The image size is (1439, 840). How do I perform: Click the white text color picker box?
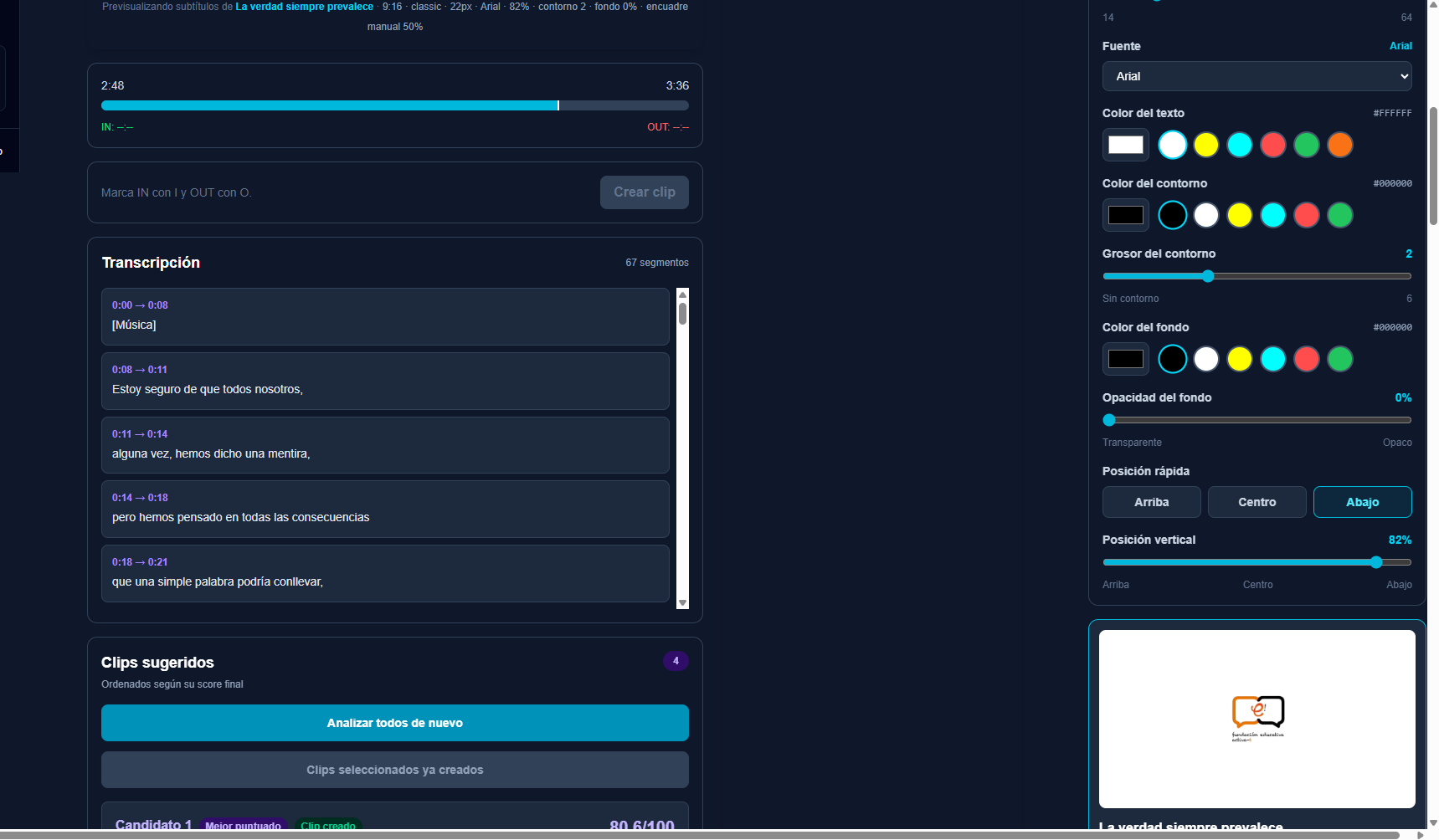[1126, 145]
